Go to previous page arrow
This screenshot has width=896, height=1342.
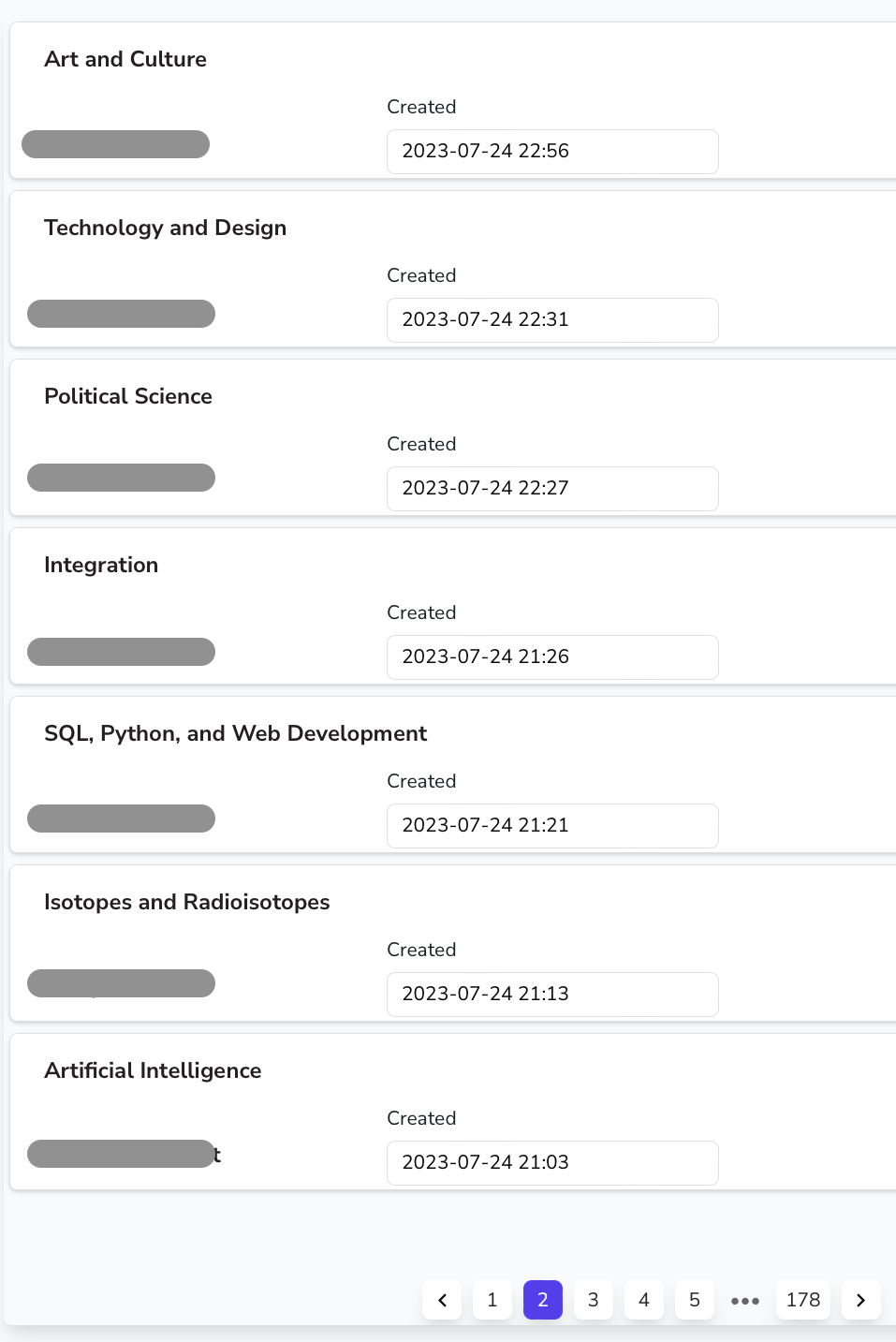coord(442,1300)
